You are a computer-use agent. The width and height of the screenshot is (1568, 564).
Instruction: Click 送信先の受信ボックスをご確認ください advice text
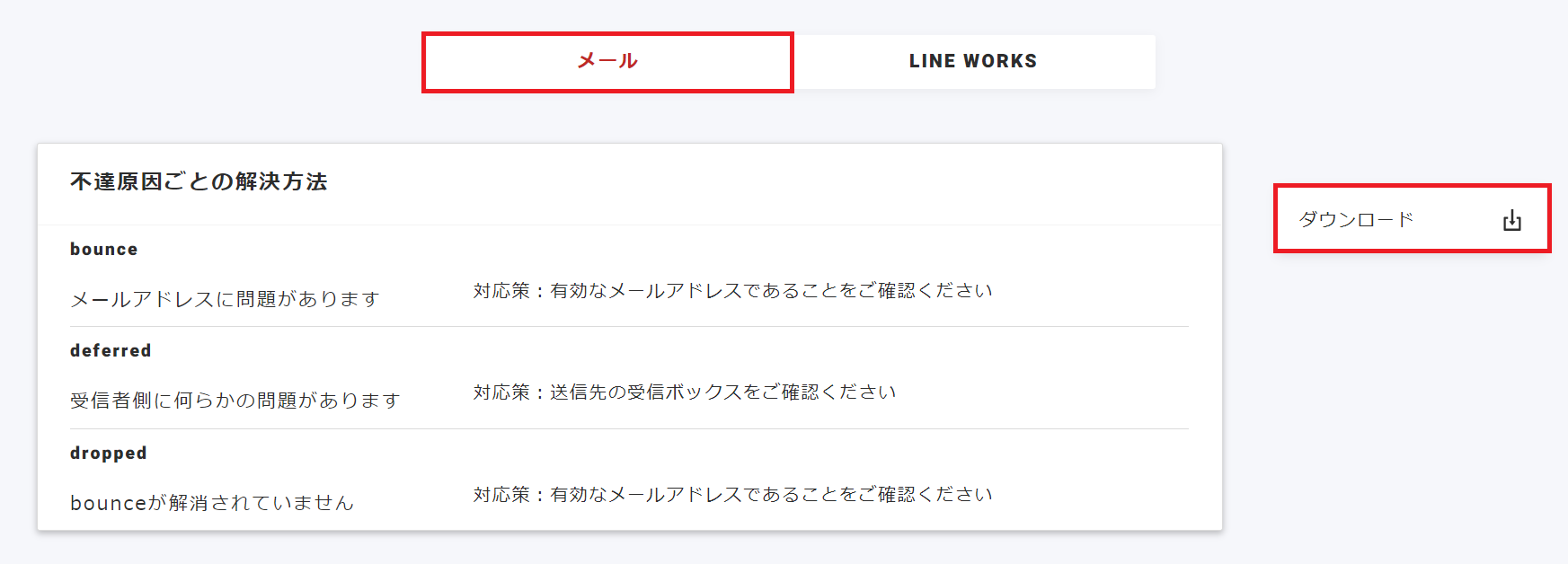722,392
